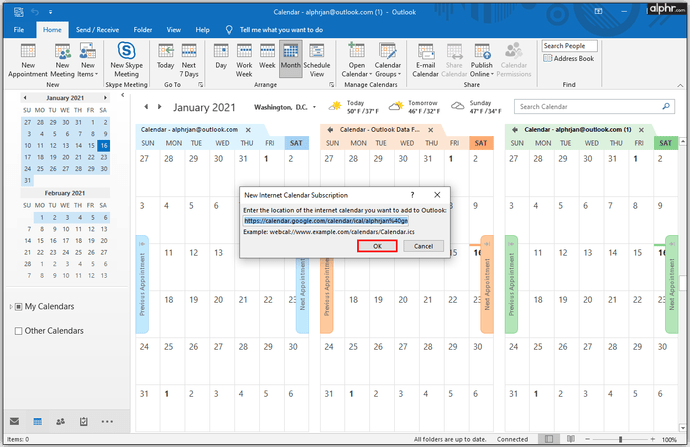Start a New Skype Meeting
The width and height of the screenshot is (690, 447).
point(126,60)
